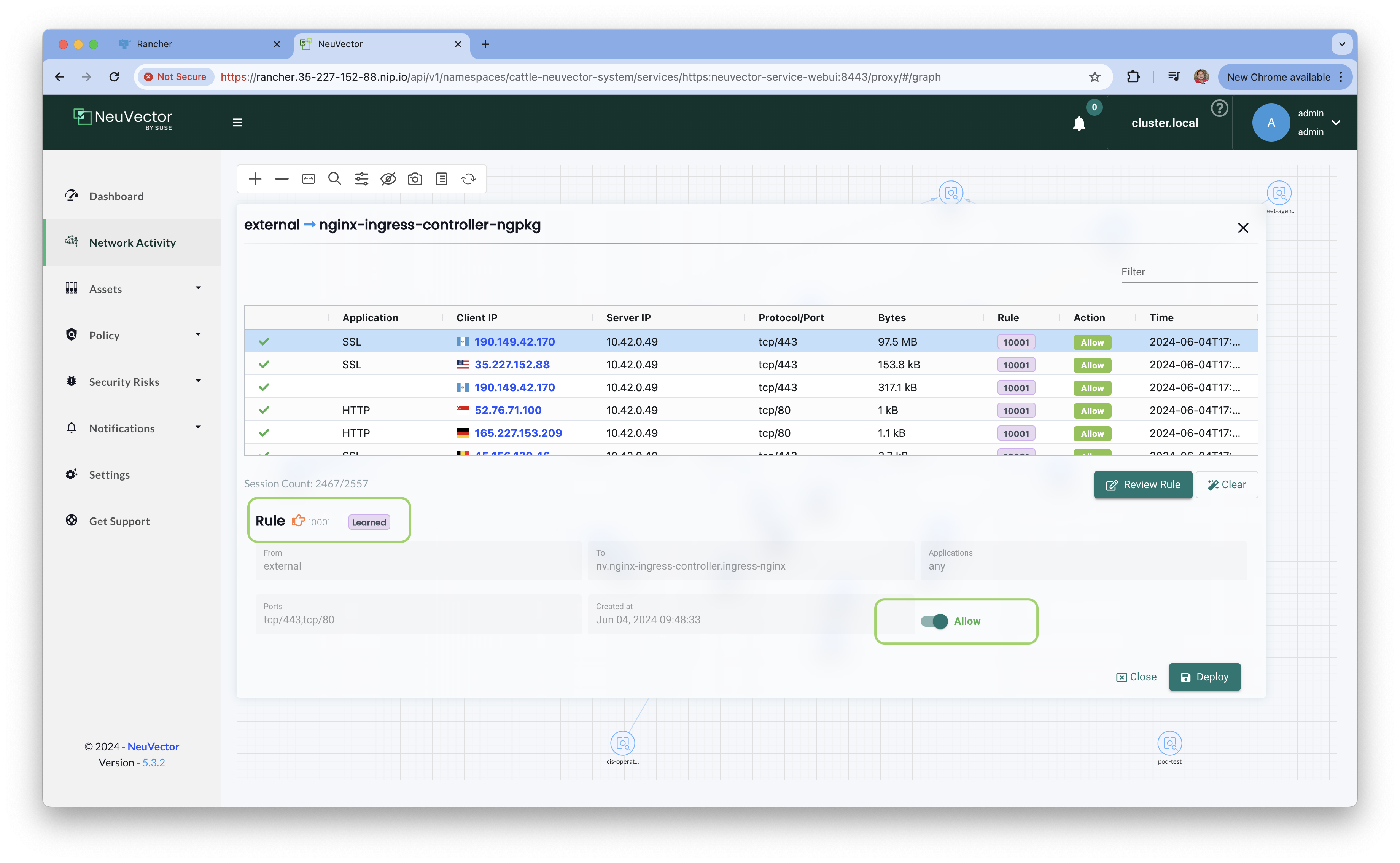Click the zoom out minus icon
This screenshot has width=1400, height=863.
(282, 179)
